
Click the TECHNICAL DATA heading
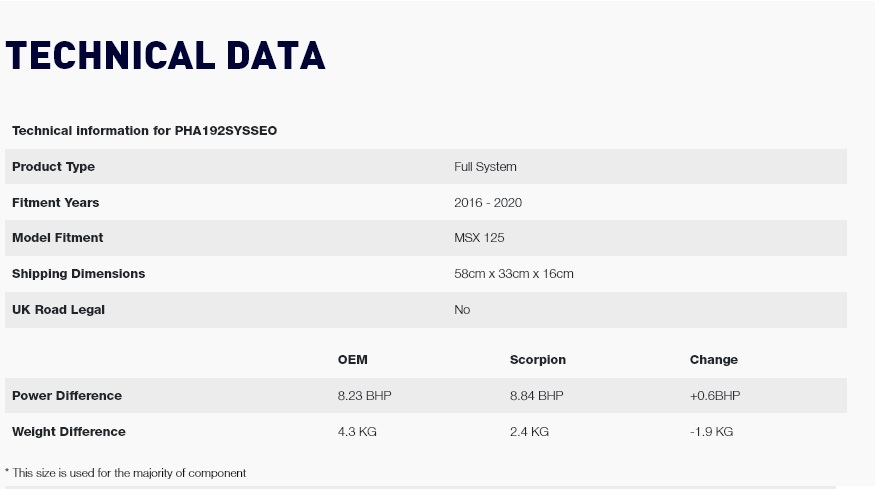pos(165,56)
